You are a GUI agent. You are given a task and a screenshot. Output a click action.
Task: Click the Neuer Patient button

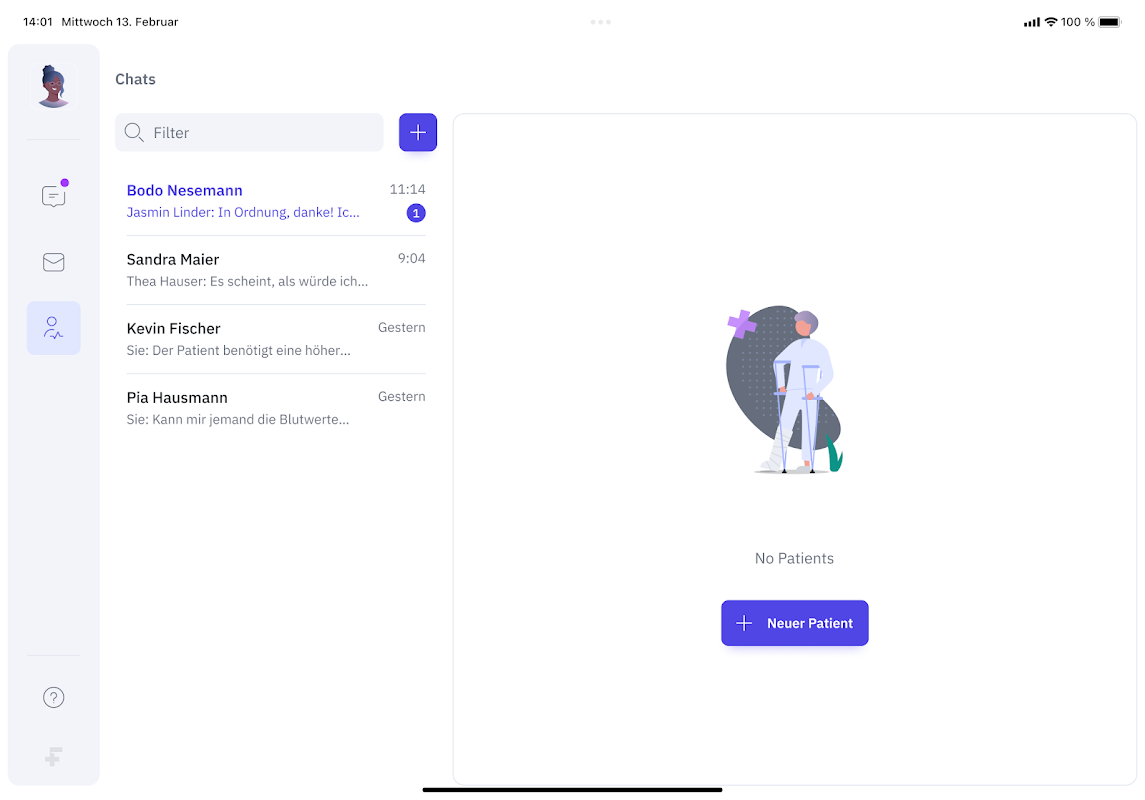click(x=794, y=623)
